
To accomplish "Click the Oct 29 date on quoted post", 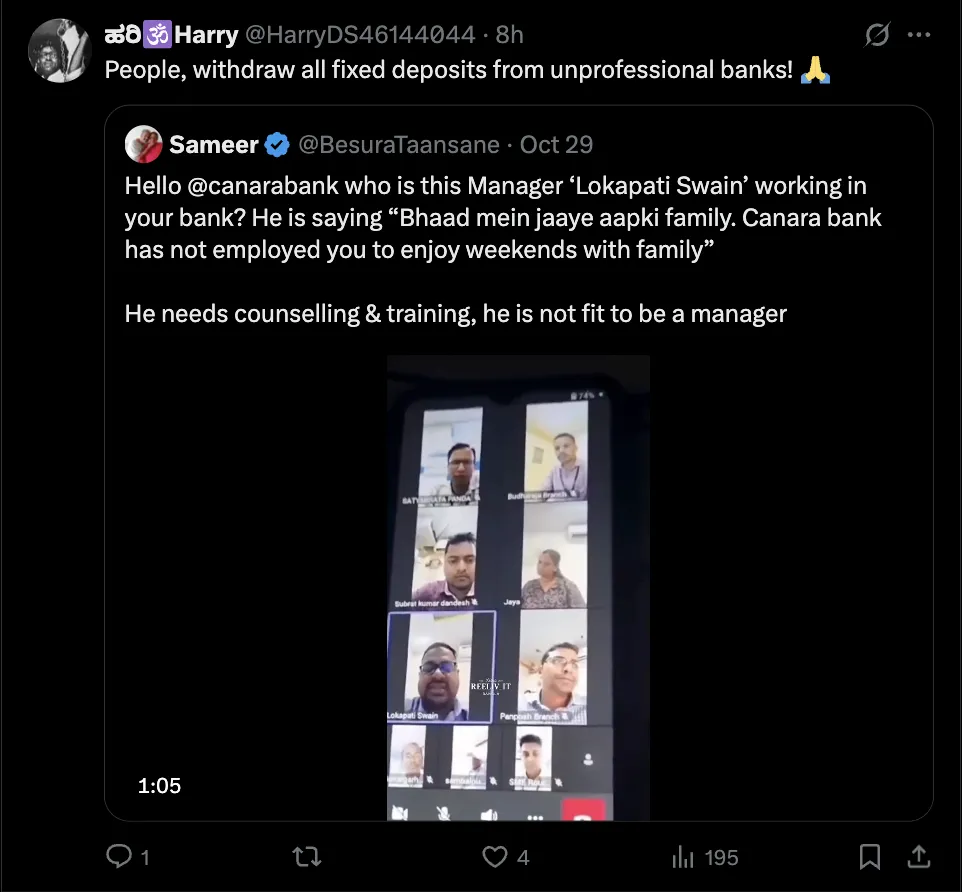I will pyautogui.click(x=557, y=145).
